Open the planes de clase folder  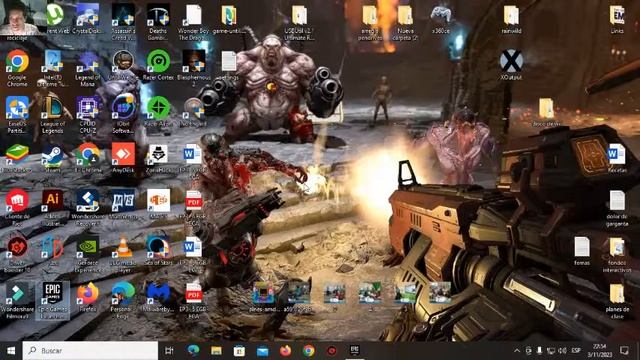pyautogui.click(x=617, y=300)
